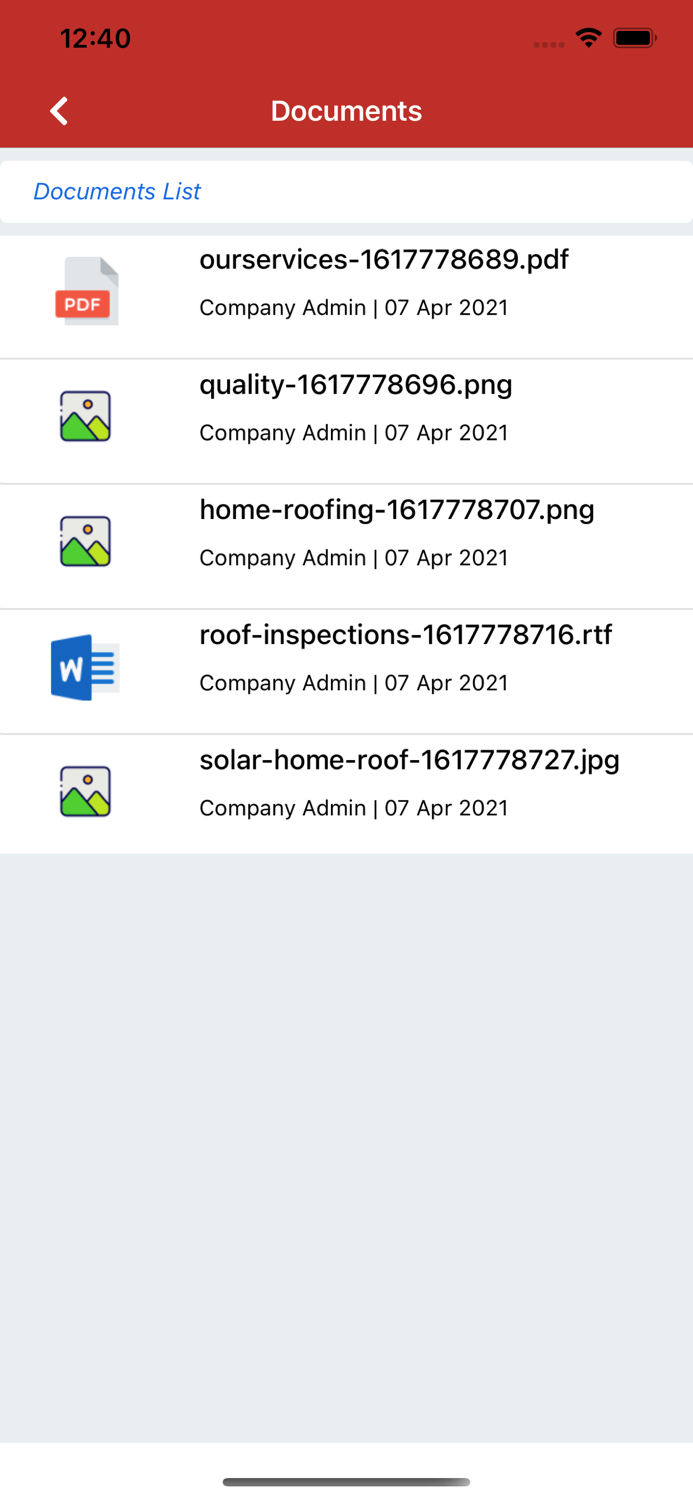Tap the clock showing 12:40
Viewport: 693px width, 1500px height.
96,38
